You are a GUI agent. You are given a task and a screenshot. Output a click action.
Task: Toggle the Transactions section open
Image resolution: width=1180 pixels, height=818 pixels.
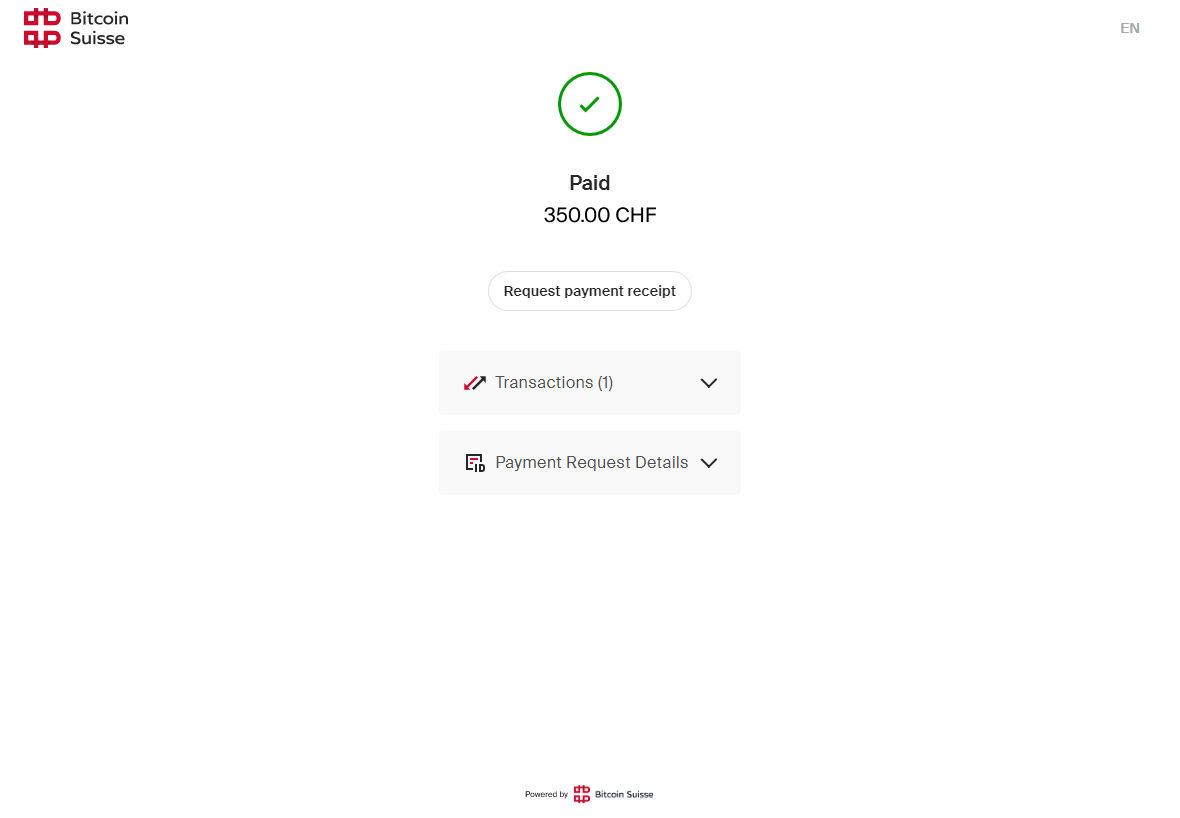point(590,382)
